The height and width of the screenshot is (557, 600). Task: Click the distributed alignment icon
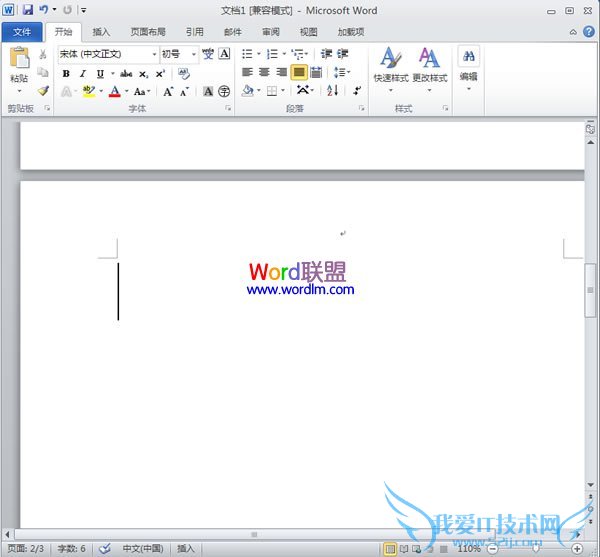[x=316, y=72]
